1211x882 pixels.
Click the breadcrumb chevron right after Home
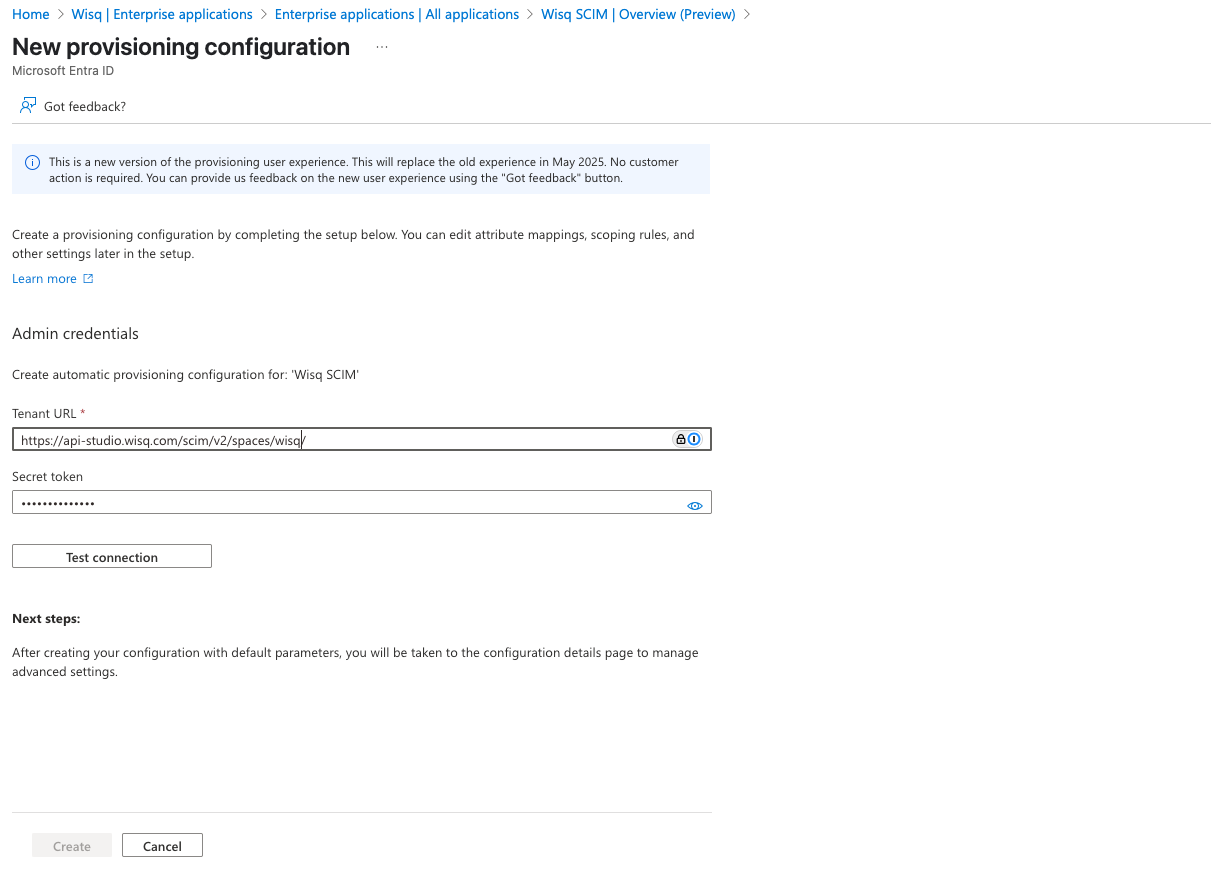[x=61, y=15]
